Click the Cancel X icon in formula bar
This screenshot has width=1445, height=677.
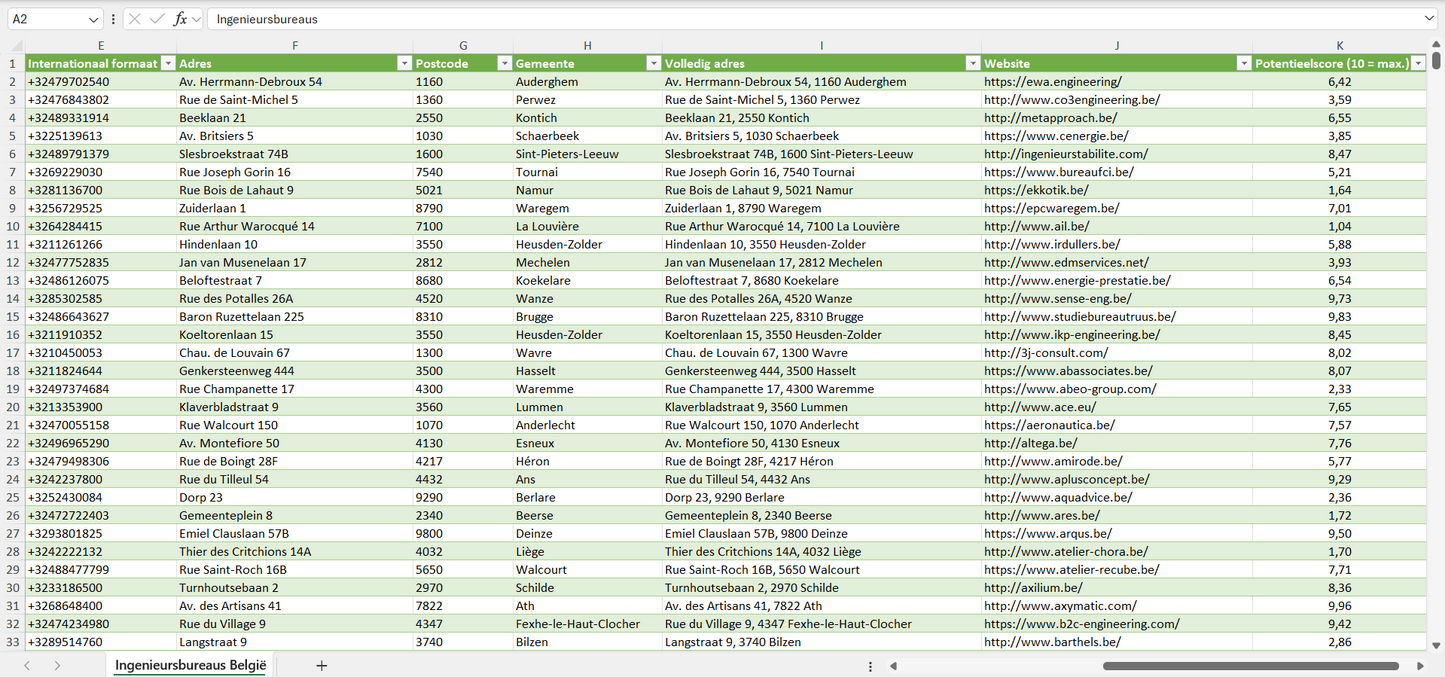(x=135, y=19)
